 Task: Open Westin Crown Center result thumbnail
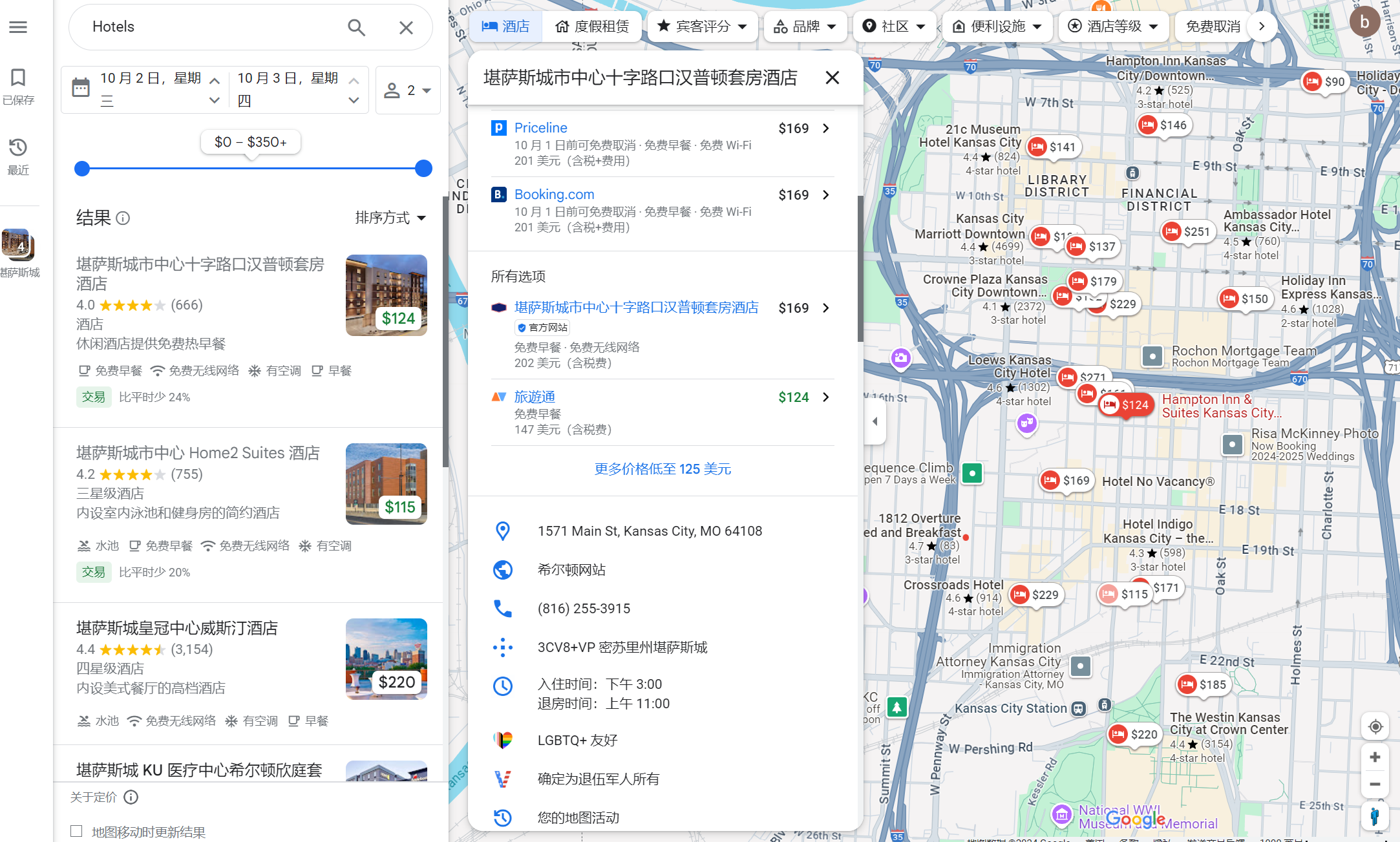(387, 659)
